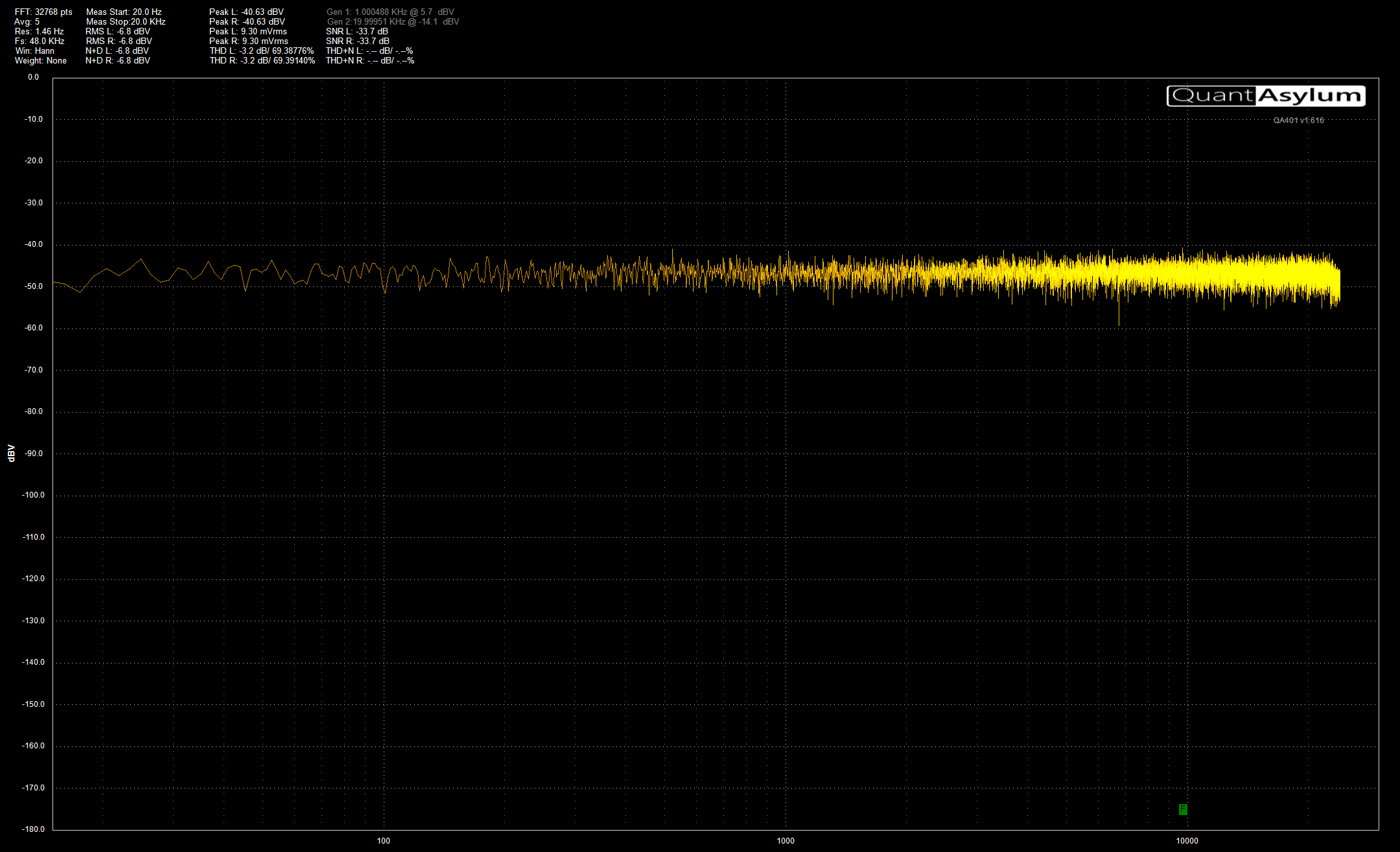
Task: Select the 'RMS R: -6.8 dBV' readout
Action: point(119,41)
